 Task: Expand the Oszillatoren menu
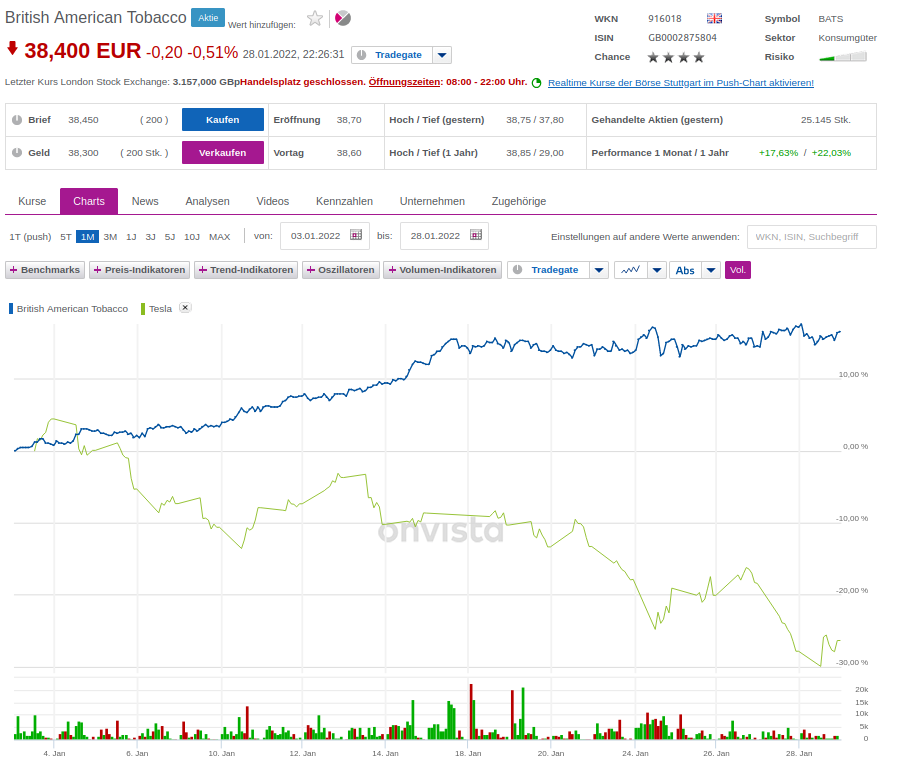coord(341,270)
